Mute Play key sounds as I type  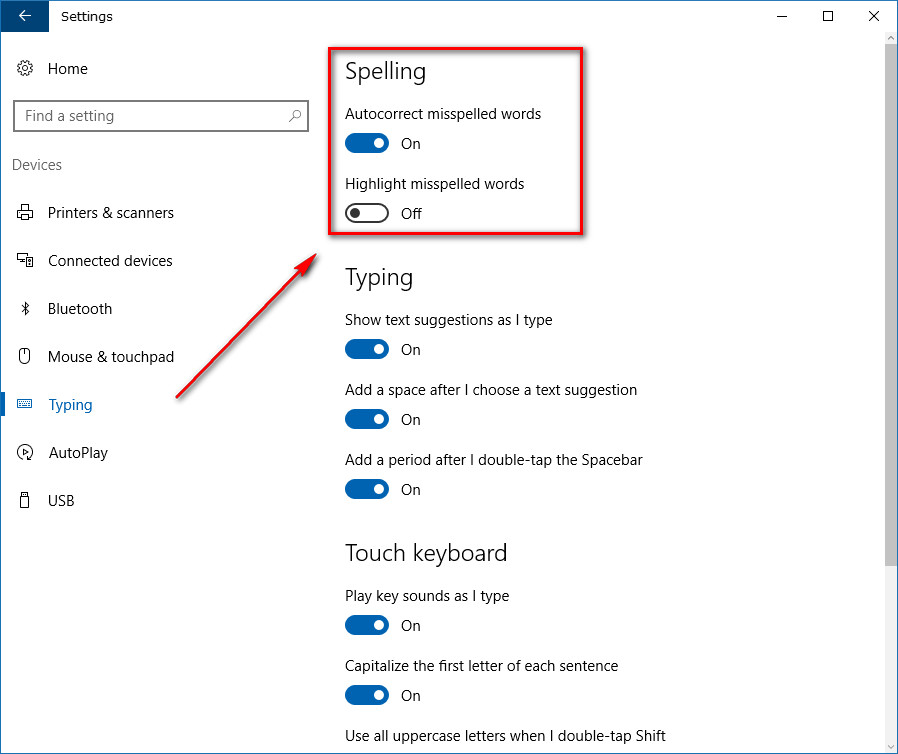point(367,625)
